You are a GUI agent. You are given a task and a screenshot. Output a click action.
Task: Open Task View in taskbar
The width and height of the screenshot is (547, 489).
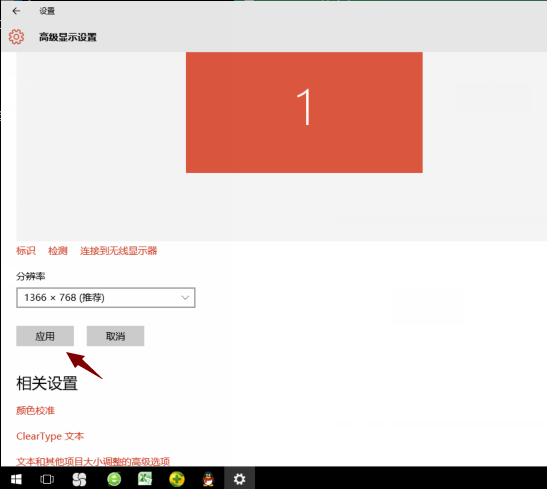point(47,479)
